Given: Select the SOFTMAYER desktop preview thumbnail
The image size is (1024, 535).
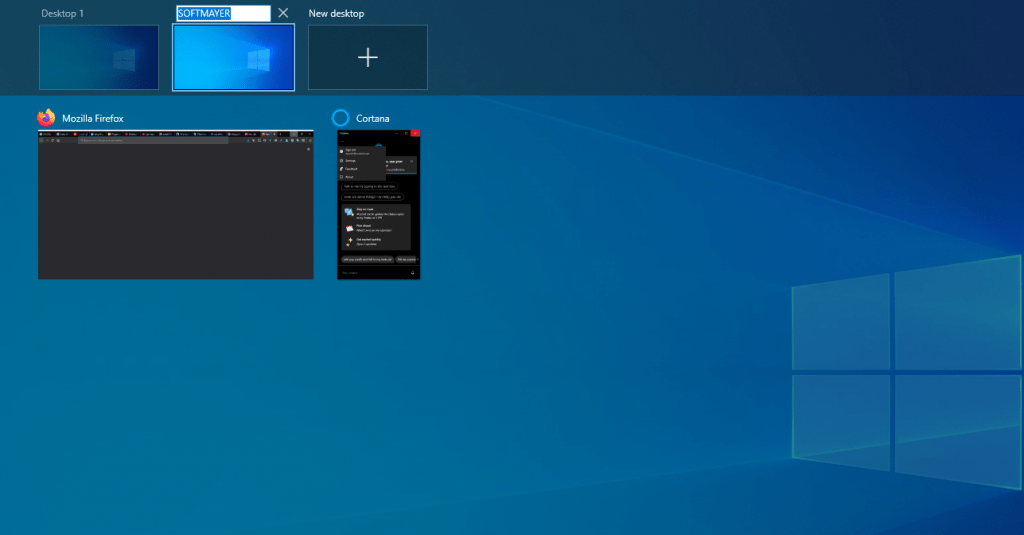Looking at the screenshot, I should (x=233, y=57).
